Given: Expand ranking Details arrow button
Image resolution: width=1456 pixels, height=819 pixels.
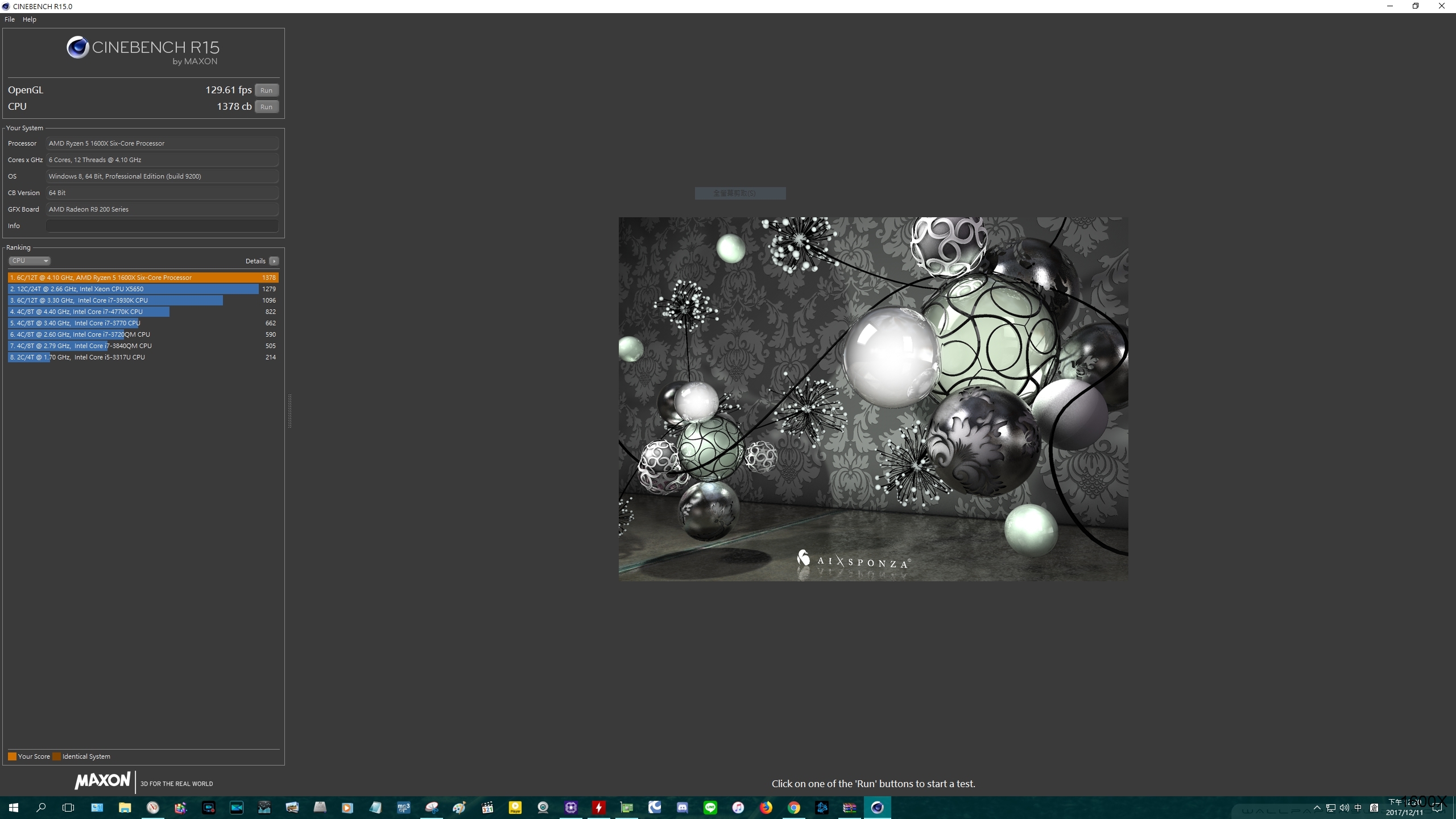Looking at the screenshot, I should click(x=274, y=261).
